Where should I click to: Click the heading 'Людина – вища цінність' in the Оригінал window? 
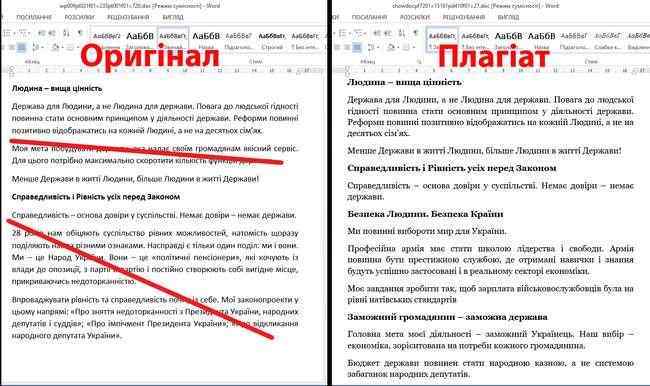(x=57, y=88)
